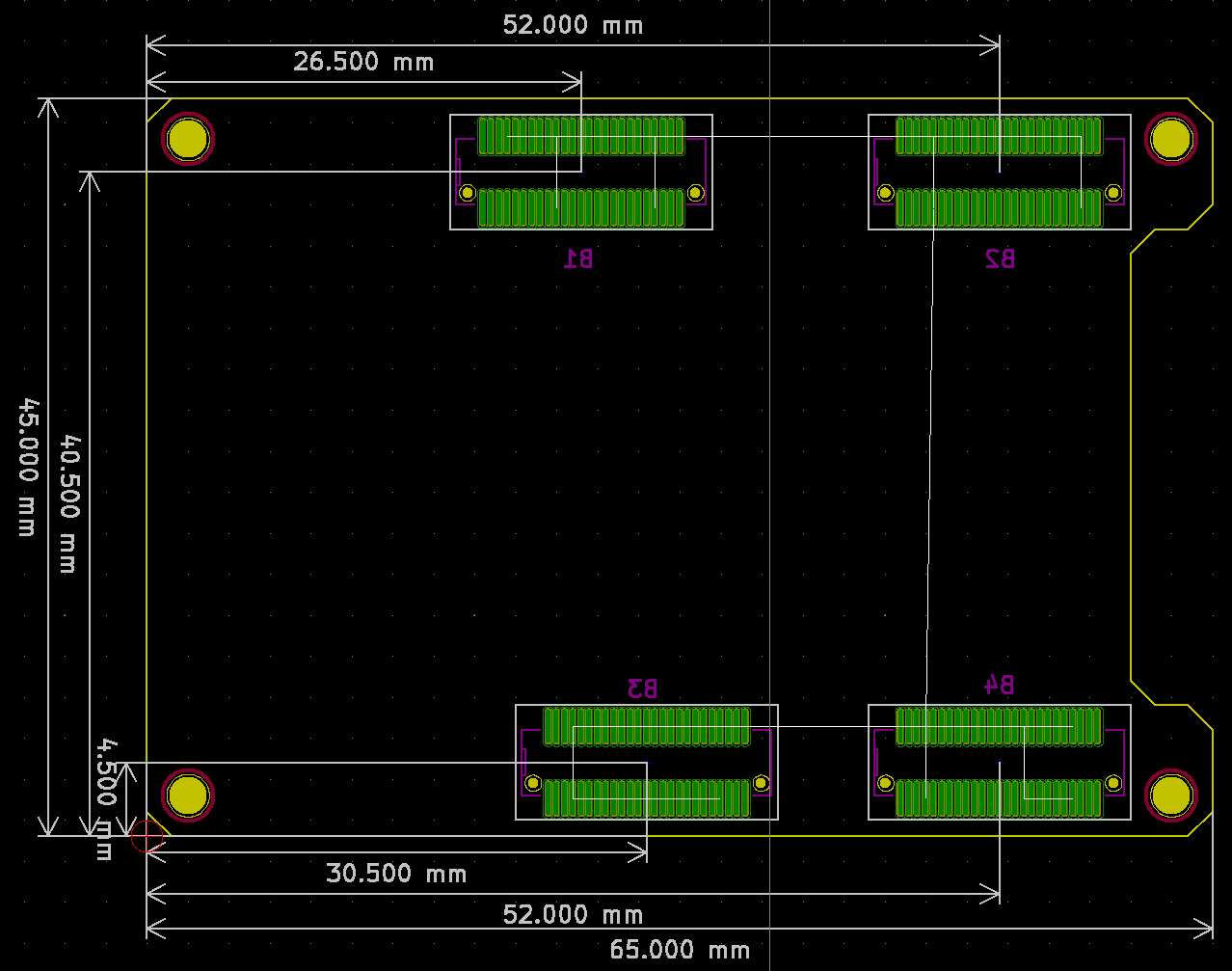Screen dimensions: 1232x971
Task: Click the 45.000 mm vertical dimension text
Action: click(x=28, y=468)
